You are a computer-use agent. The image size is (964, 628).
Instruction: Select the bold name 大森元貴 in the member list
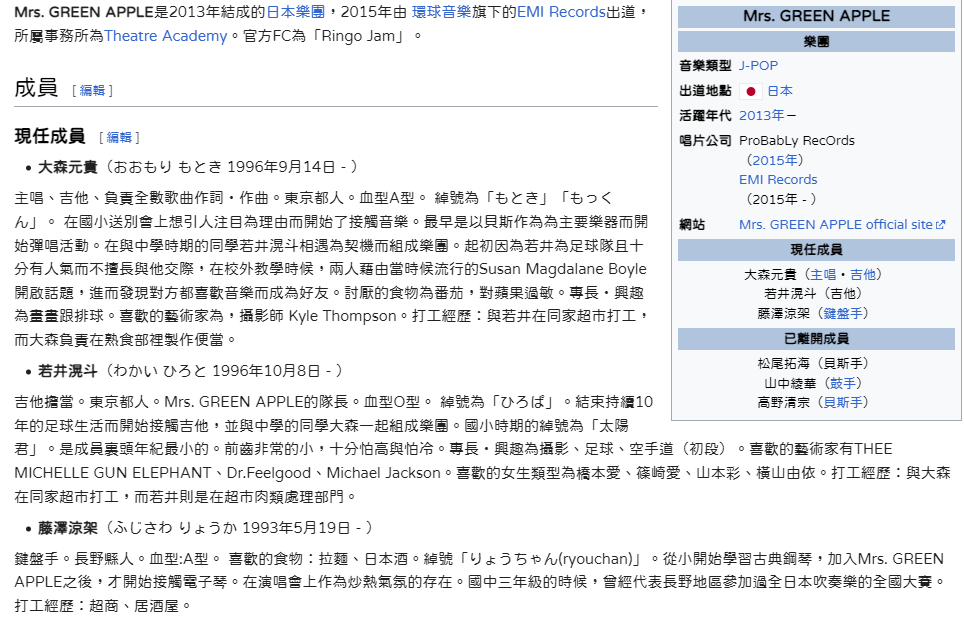[x=68, y=167]
